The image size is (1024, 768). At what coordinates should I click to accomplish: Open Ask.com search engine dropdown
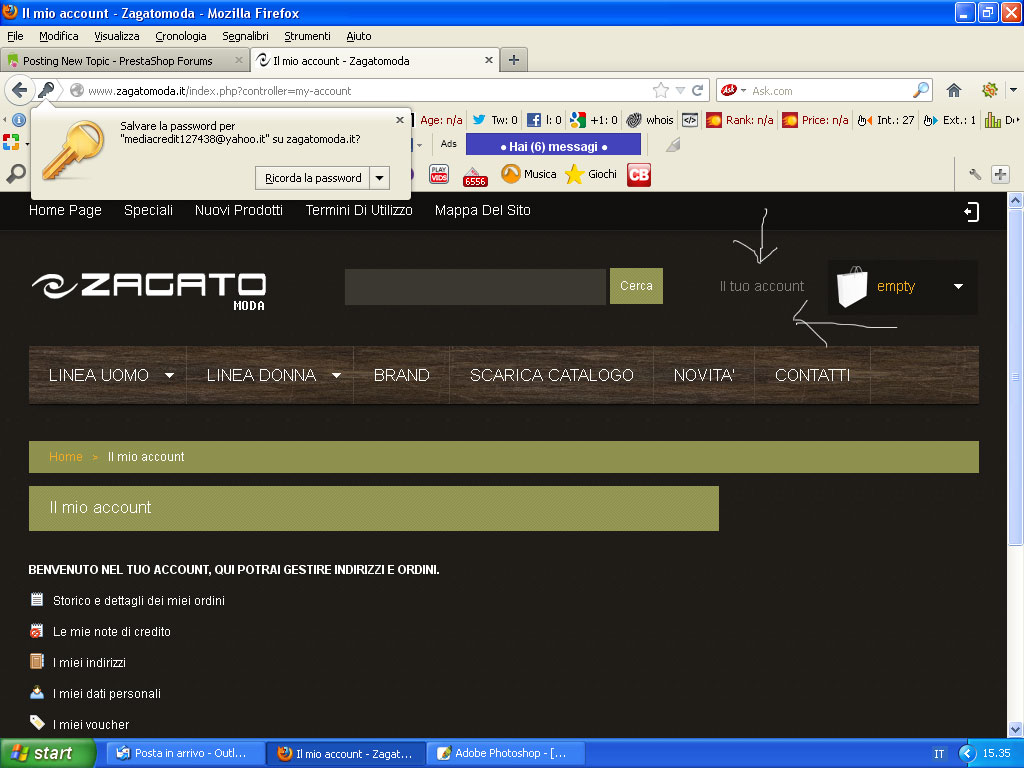(743, 91)
